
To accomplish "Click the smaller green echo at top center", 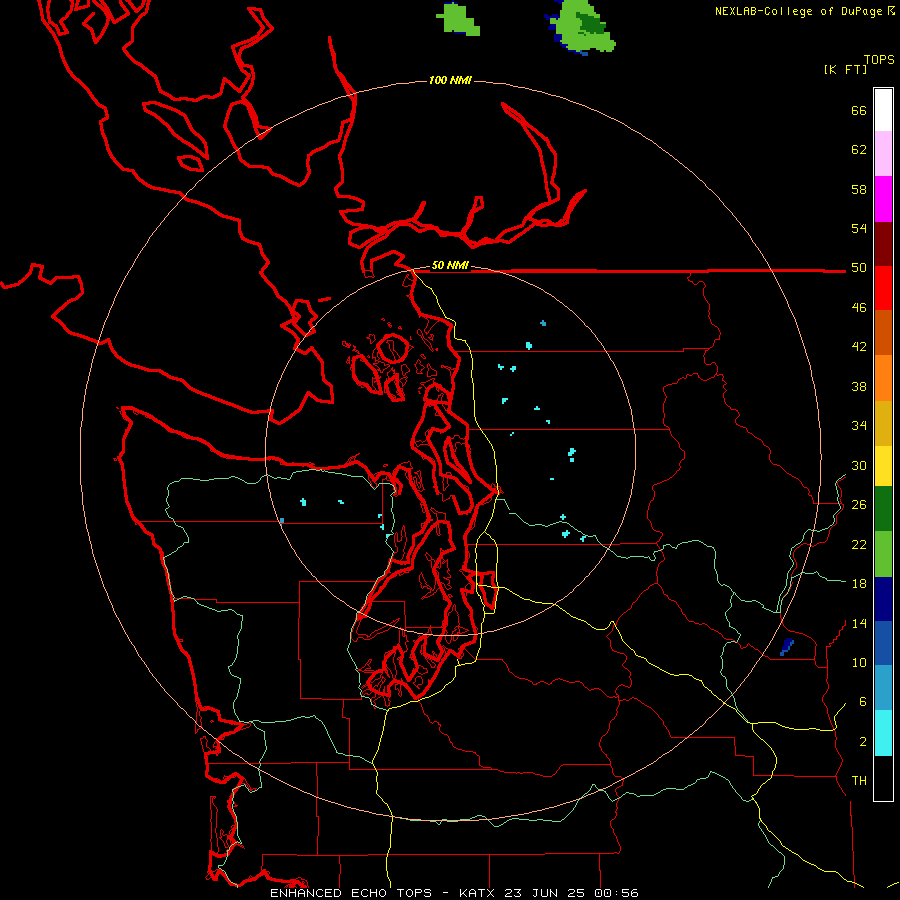I will [x=458, y=19].
